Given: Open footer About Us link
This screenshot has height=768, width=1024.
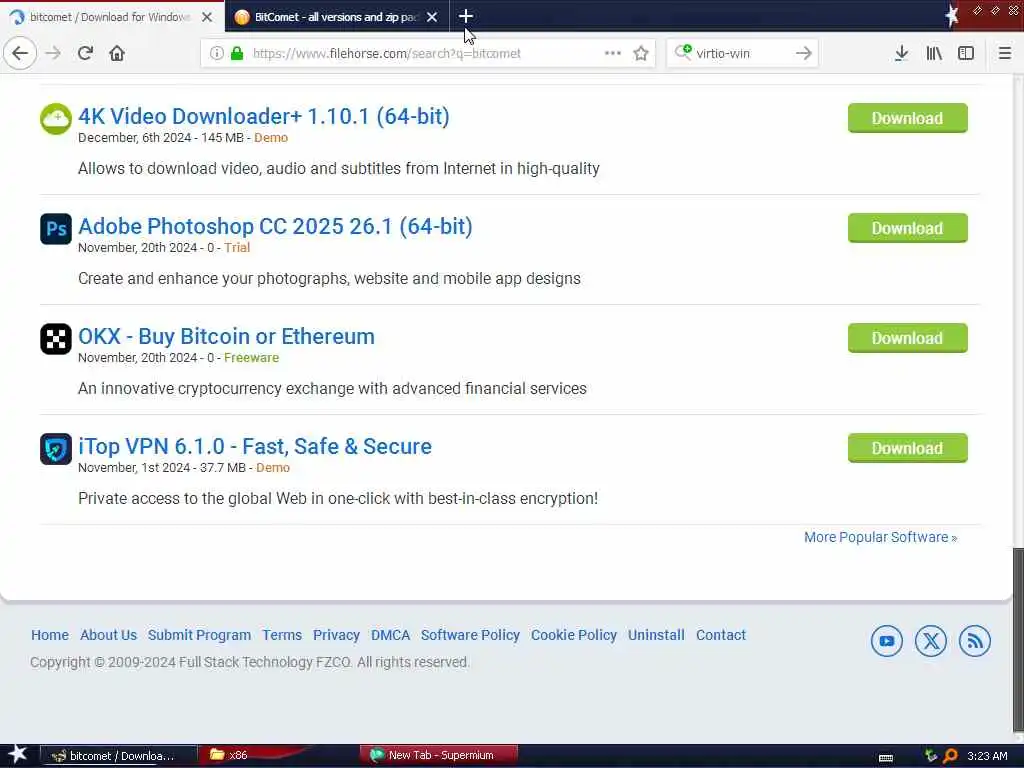Looking at the screenshot, I should point(108,635).
